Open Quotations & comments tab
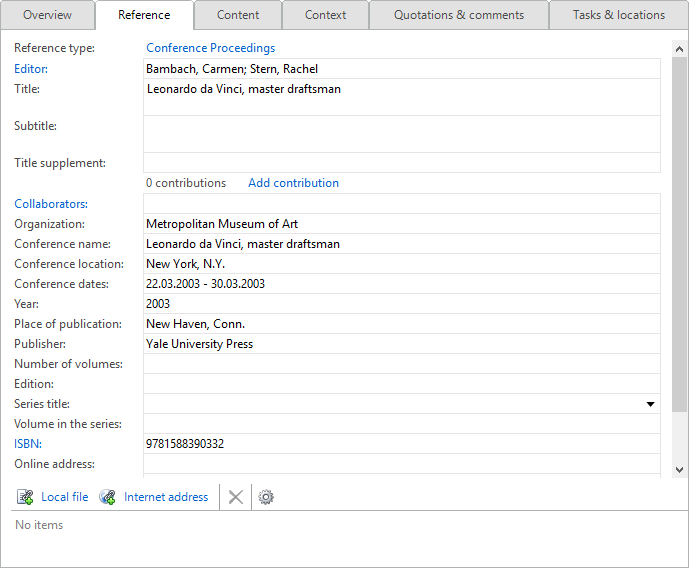Image resolution: width=689 pixels, height=568 pixels. point(459,15)
